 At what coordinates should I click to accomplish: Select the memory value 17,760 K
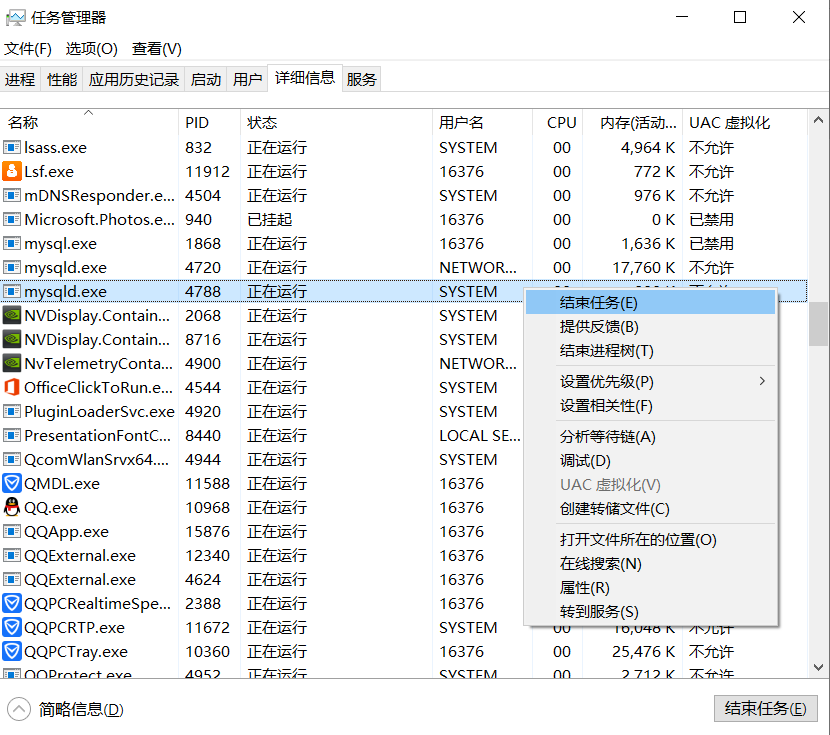[x=644, y=268]
